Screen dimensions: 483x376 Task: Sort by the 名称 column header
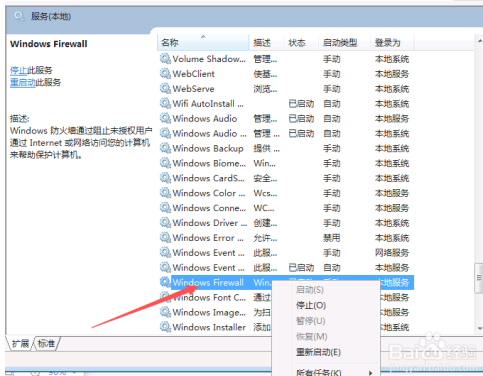203,43
